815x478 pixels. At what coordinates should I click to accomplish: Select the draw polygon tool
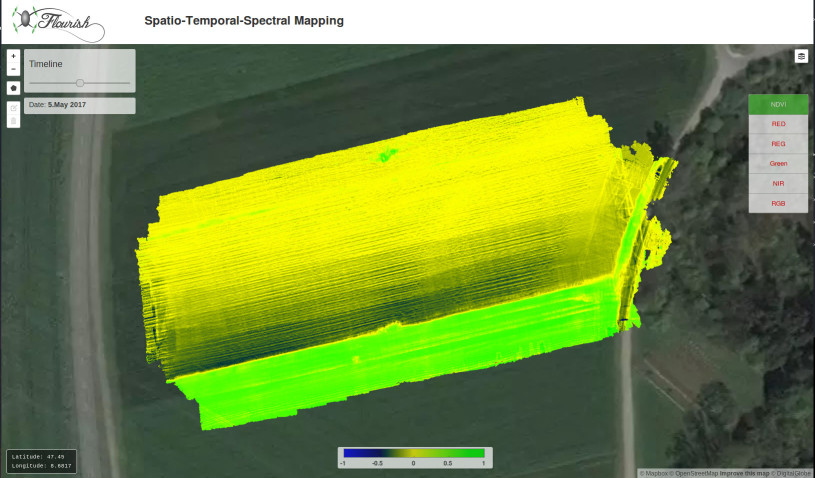click(x=14, y=88)
